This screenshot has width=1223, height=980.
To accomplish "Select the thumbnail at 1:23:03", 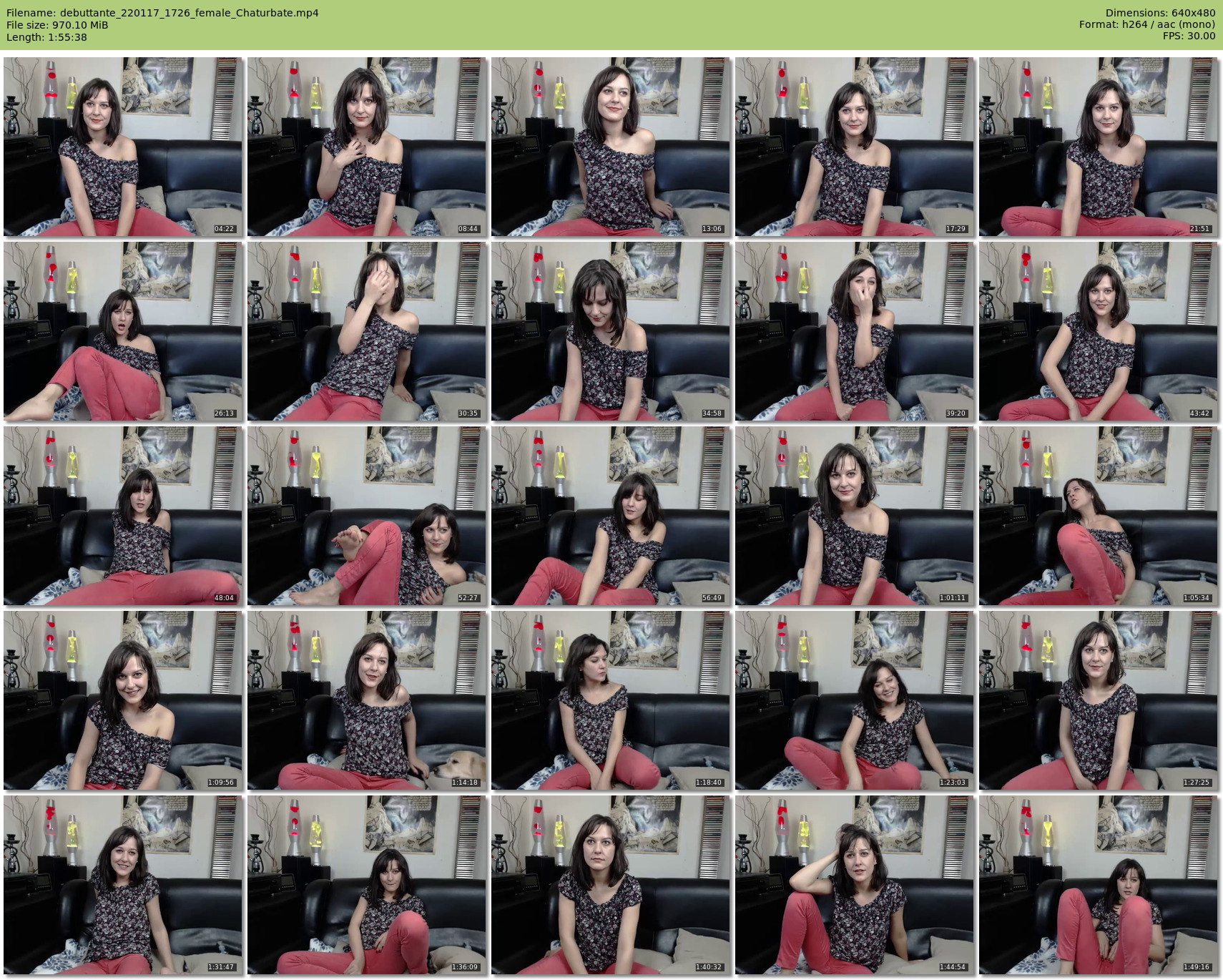I will click(x=855, y=700).
